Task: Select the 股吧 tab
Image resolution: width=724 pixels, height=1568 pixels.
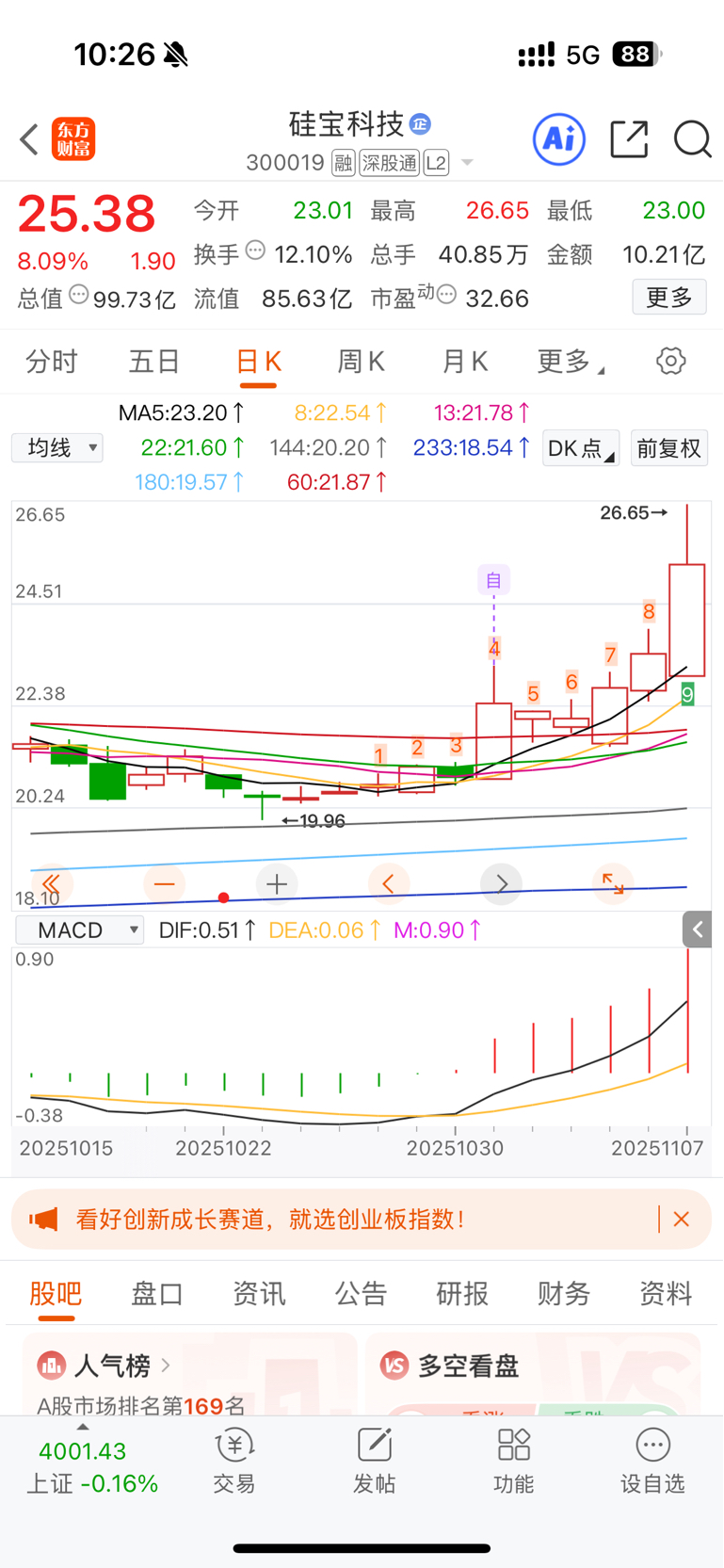Action: point(56,1294)
